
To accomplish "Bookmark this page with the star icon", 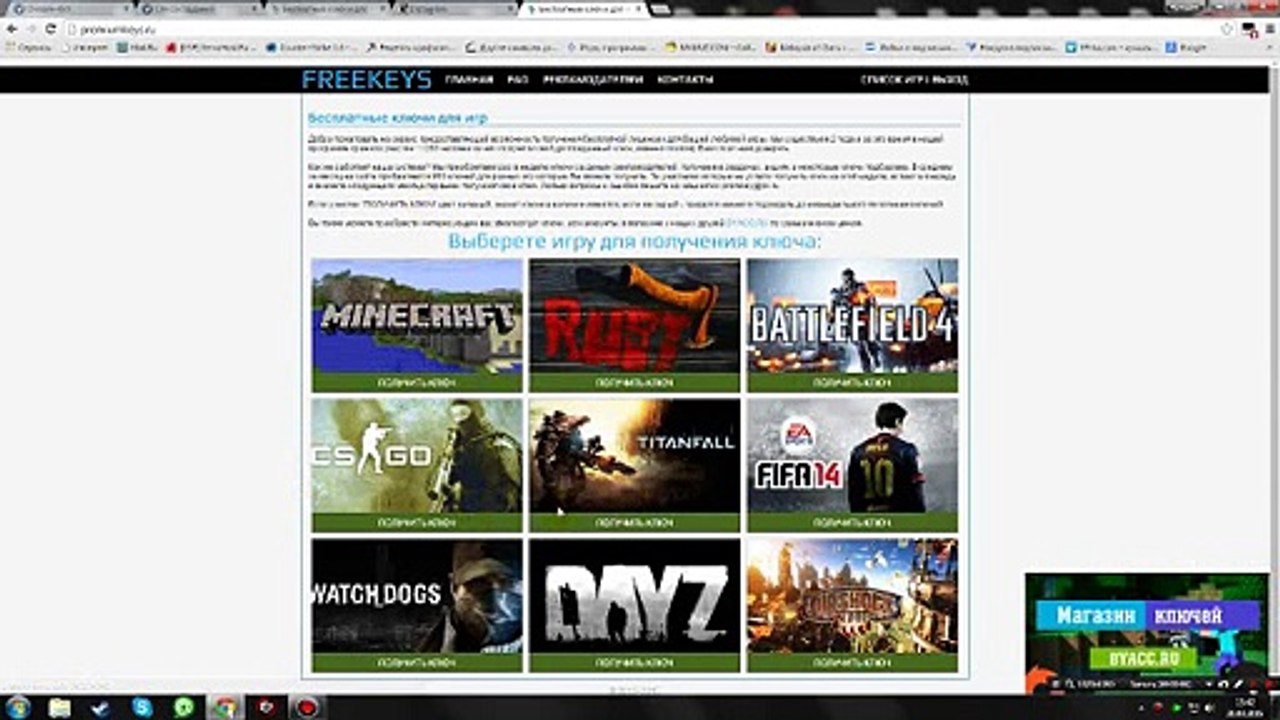I will 1227,29.
